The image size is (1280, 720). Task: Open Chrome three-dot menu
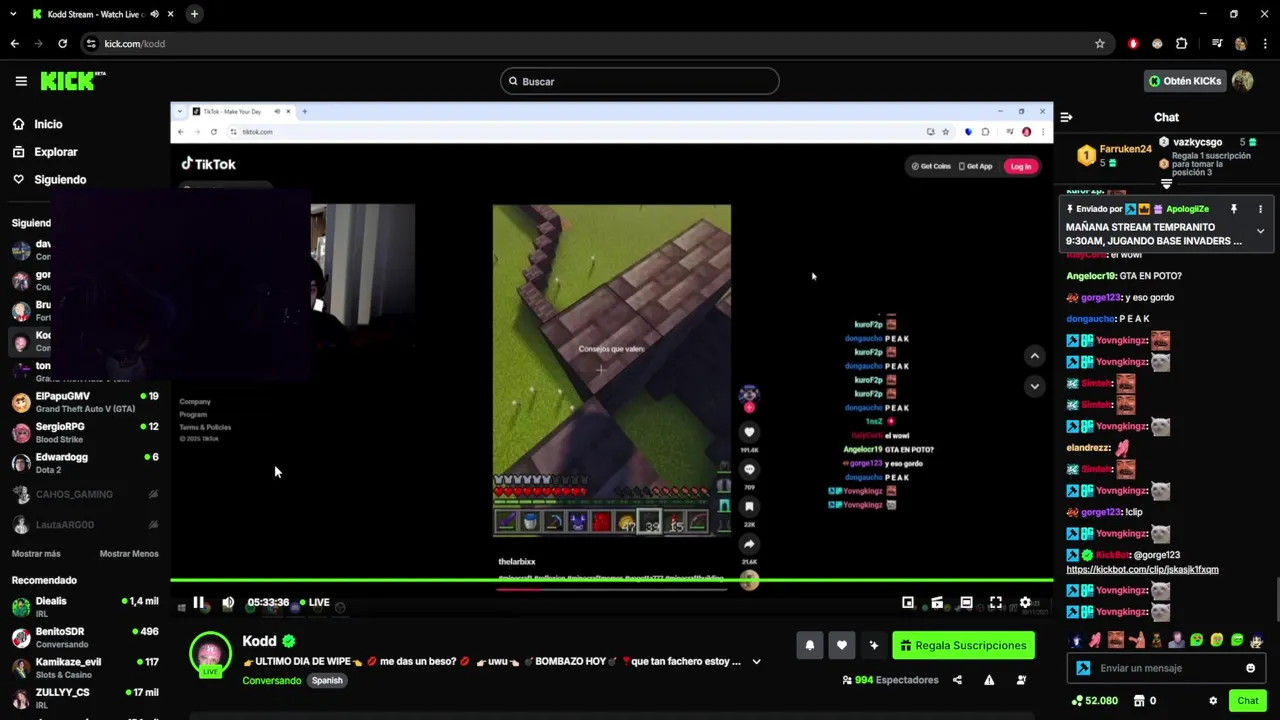1264,44
